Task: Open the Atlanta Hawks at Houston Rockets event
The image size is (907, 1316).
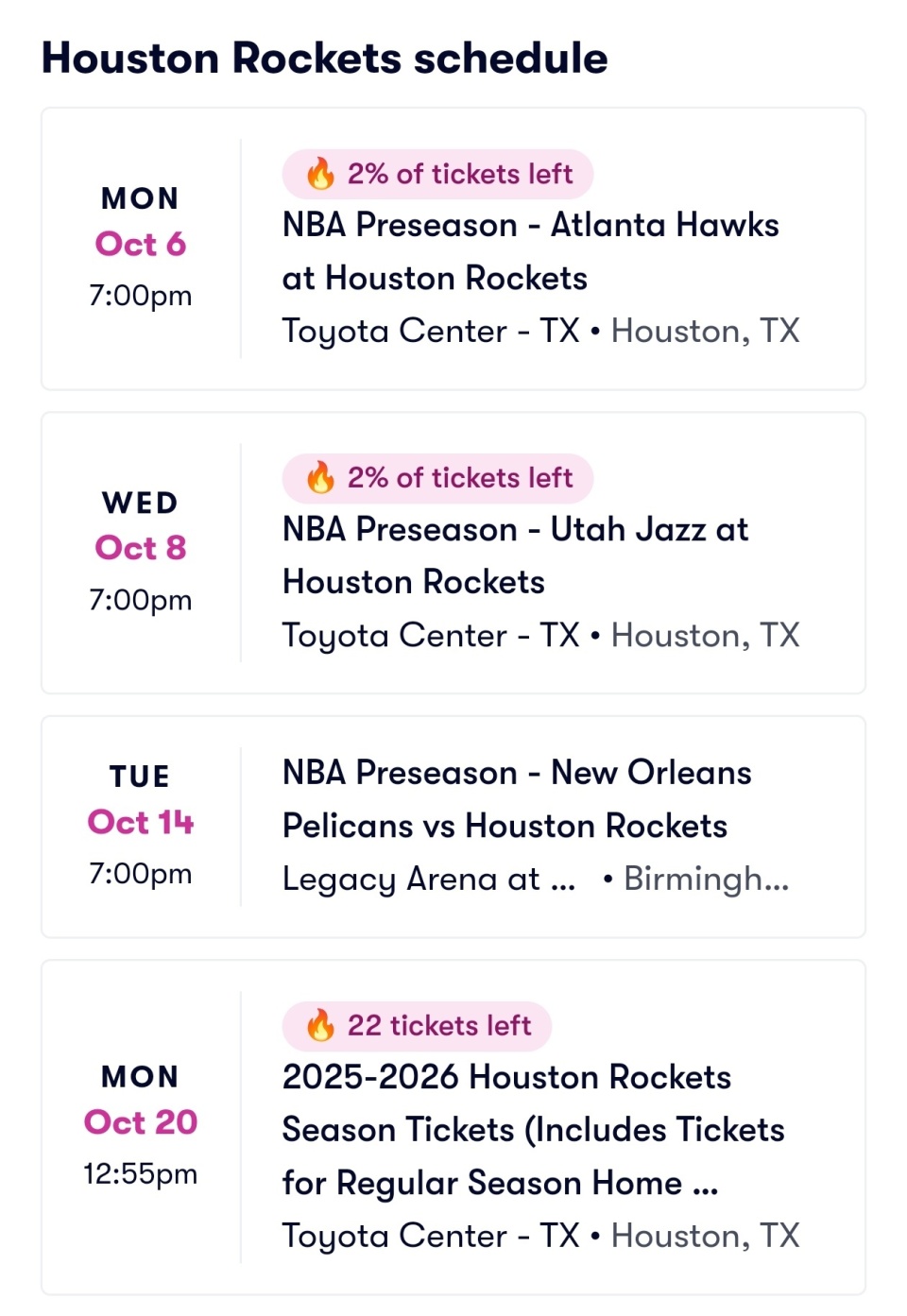Action: [453, 248]
